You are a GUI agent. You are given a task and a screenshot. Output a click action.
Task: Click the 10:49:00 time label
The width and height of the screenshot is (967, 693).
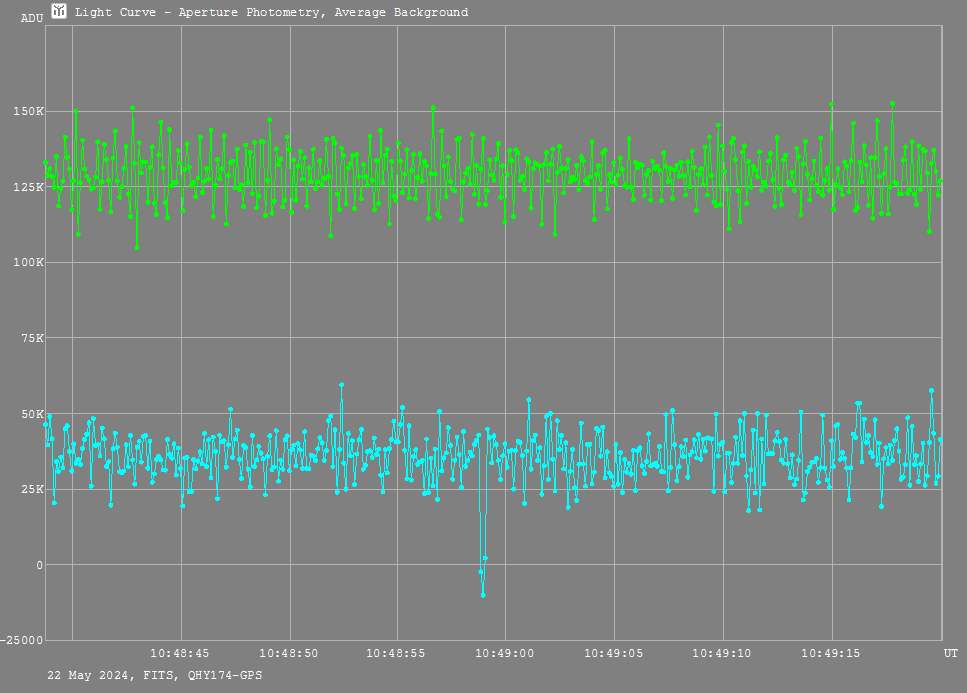pyautogui.click(x=504, y=654)
